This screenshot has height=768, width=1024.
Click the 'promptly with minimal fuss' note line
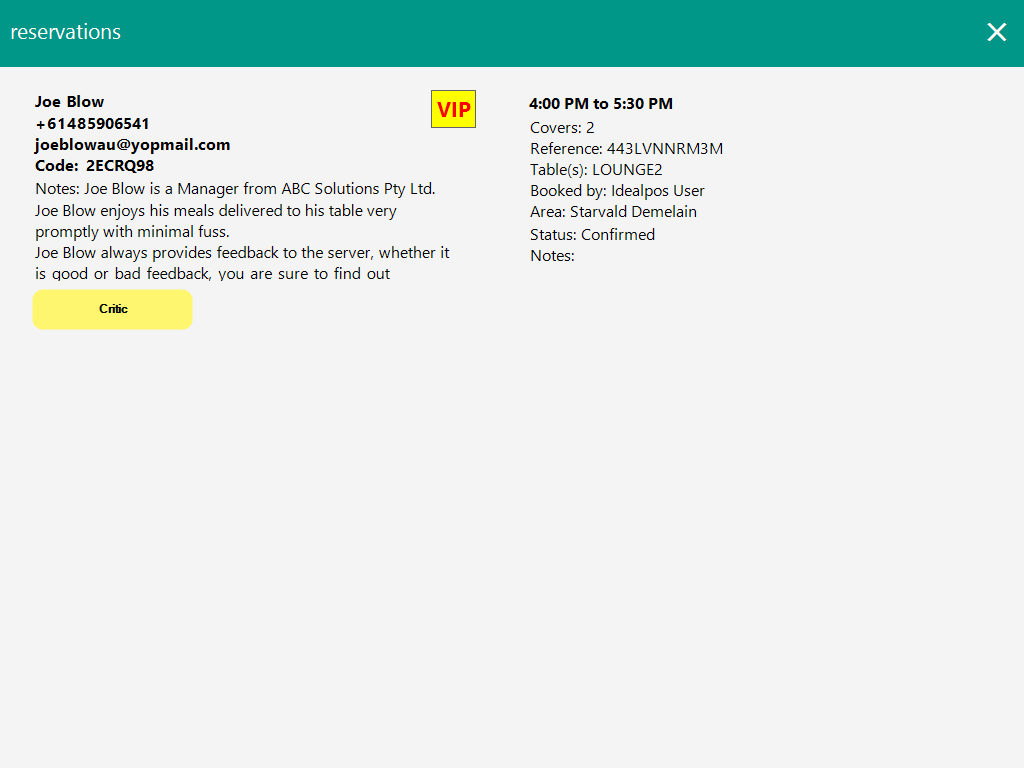coord(132,232)
